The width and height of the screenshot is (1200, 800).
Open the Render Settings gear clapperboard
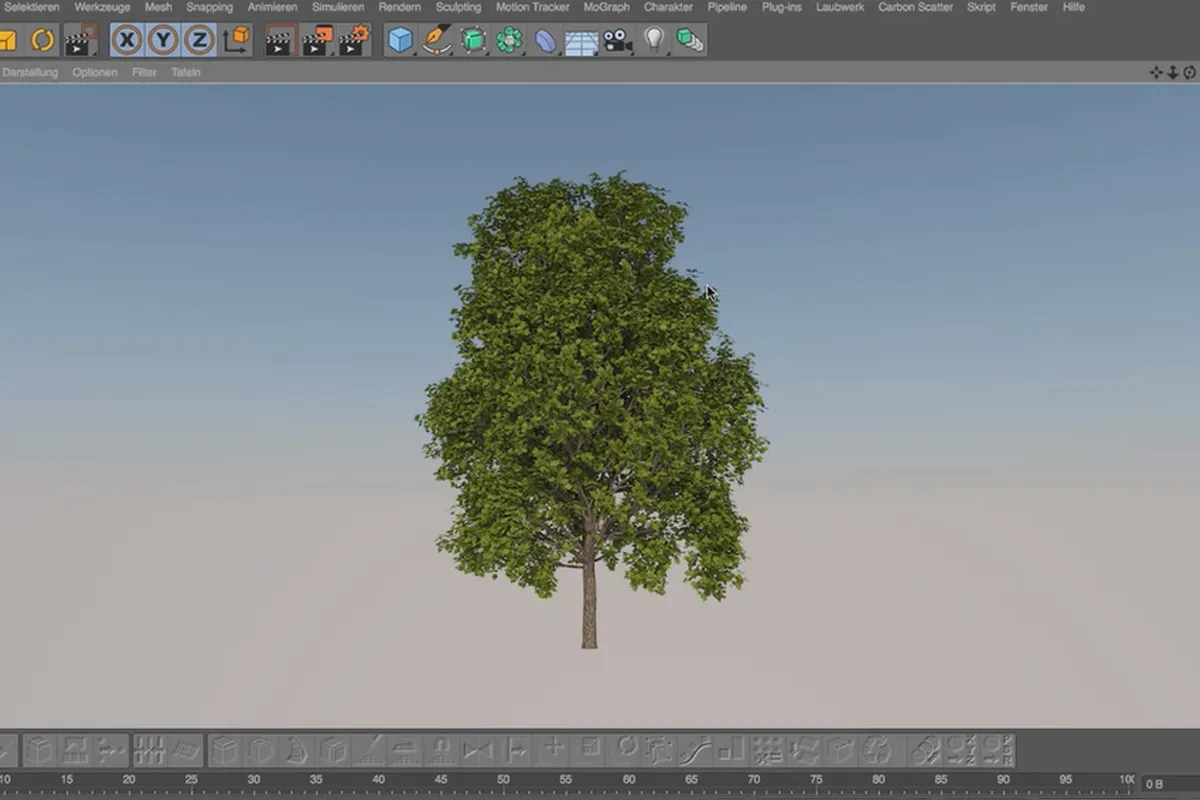pyautogui.click(x=354, y=40)
